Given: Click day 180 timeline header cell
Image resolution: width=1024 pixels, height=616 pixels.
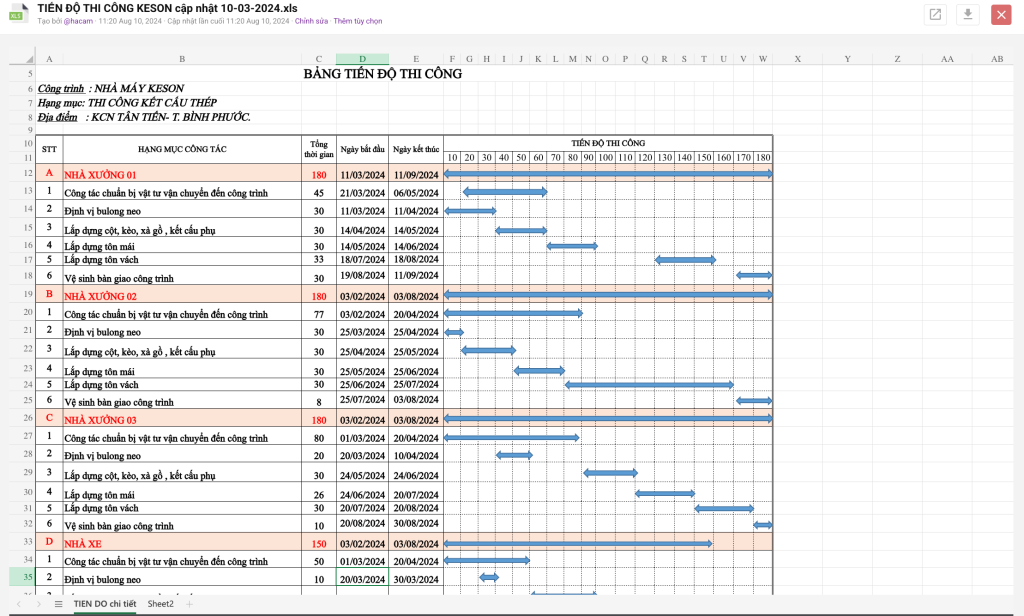Looking at the screenshot, I should click(x=763, y=157).
